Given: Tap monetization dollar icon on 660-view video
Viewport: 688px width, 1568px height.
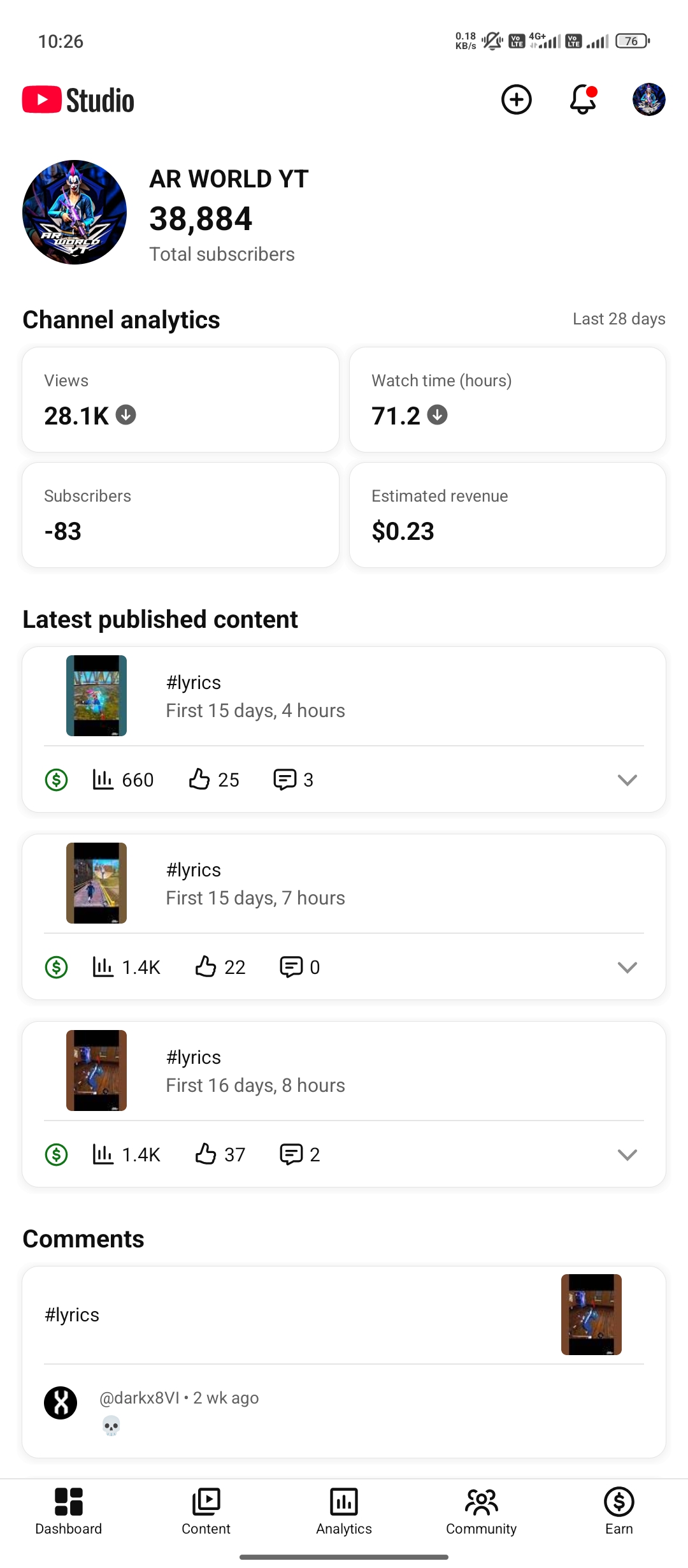Looking at the screenshot, I should pos(57,780).
